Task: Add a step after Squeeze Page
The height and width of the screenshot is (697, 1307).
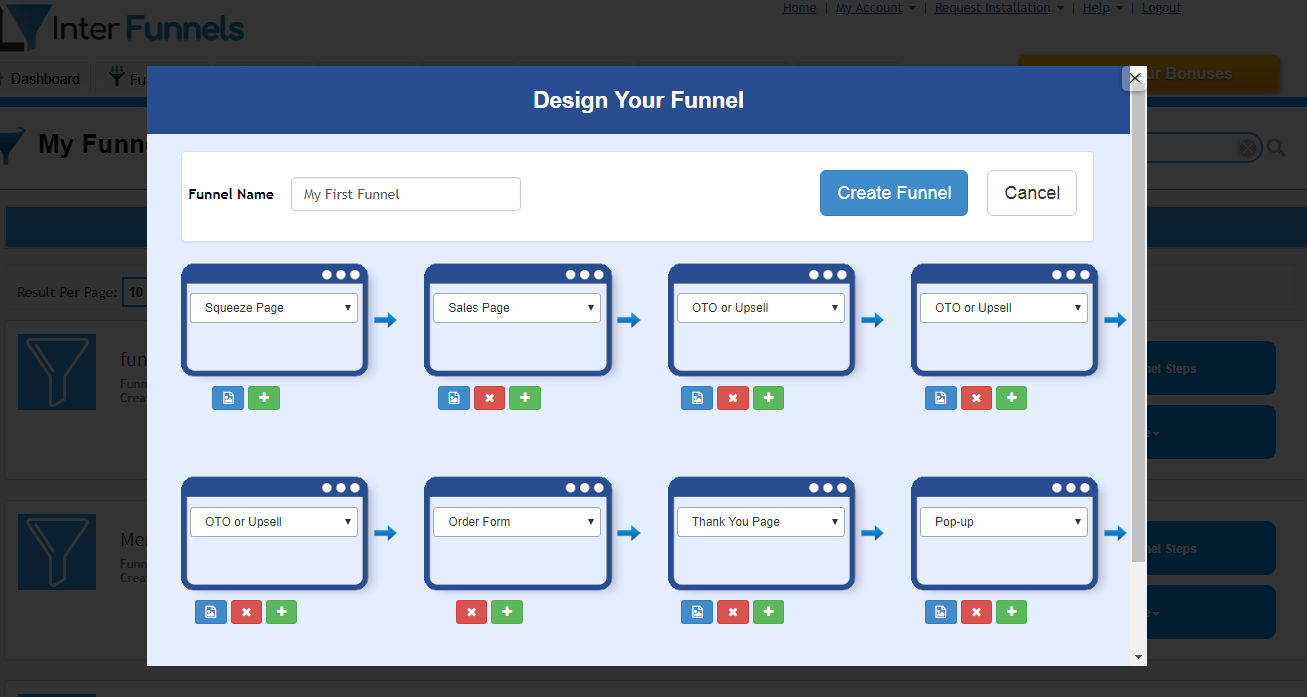Action: coord(264,398)
